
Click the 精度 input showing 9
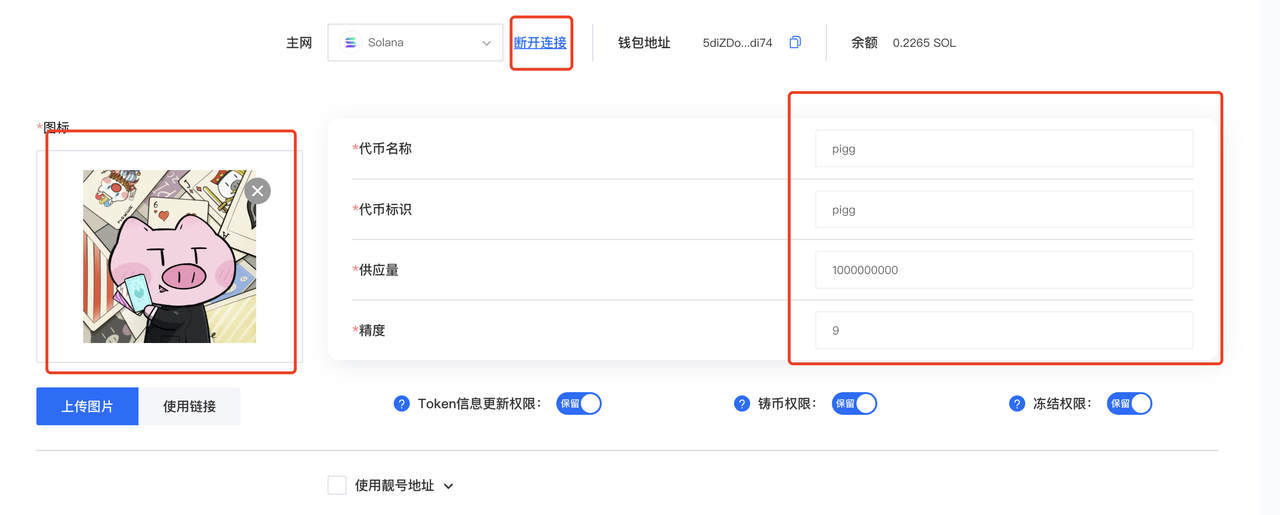pyautogui.click(x=1004, y=330)
